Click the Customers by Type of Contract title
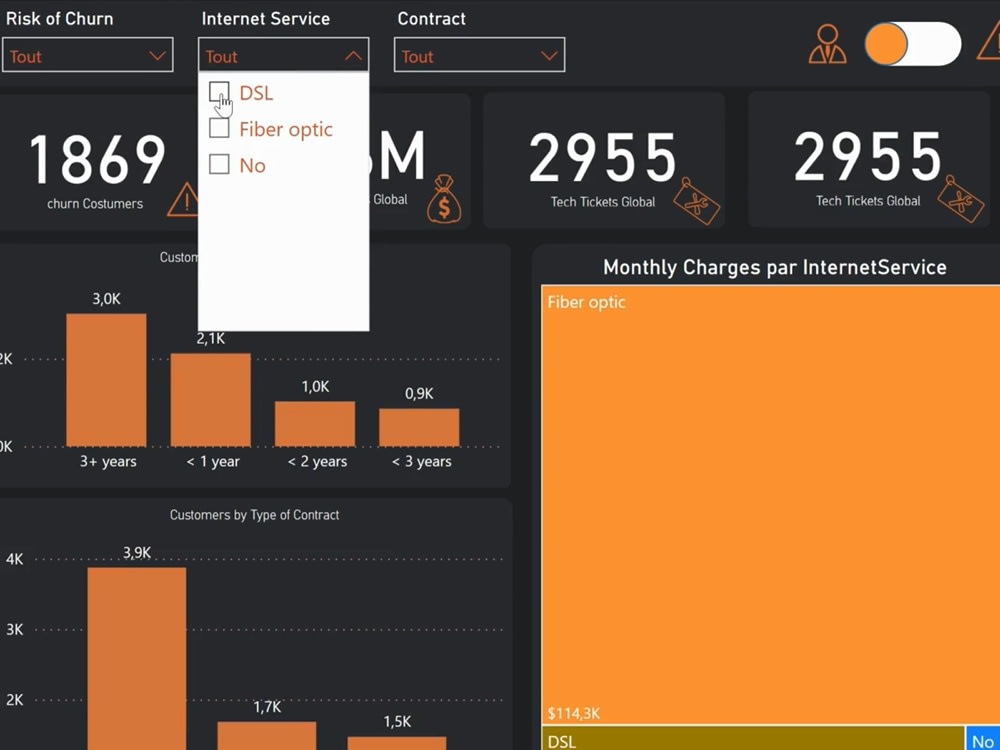 (254, 515)
